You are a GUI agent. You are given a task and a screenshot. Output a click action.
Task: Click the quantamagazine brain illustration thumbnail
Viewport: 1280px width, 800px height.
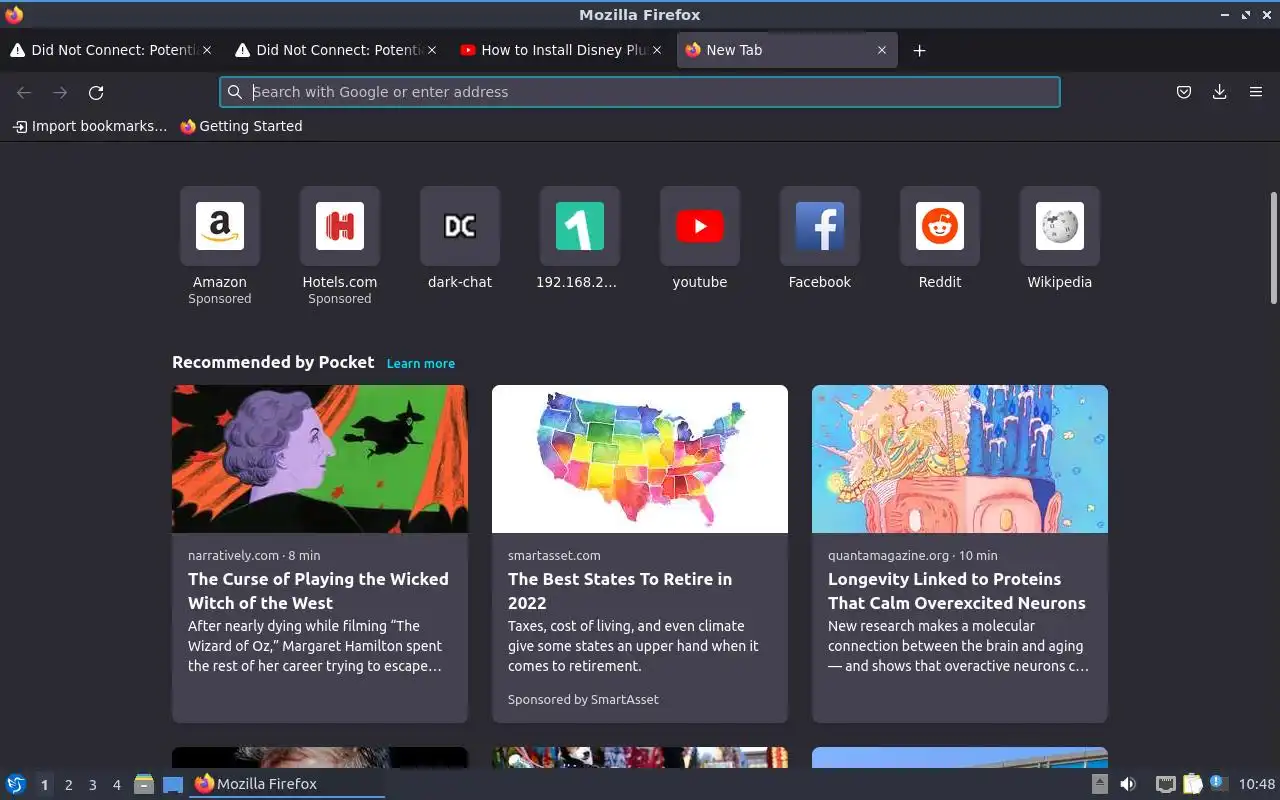960,459
